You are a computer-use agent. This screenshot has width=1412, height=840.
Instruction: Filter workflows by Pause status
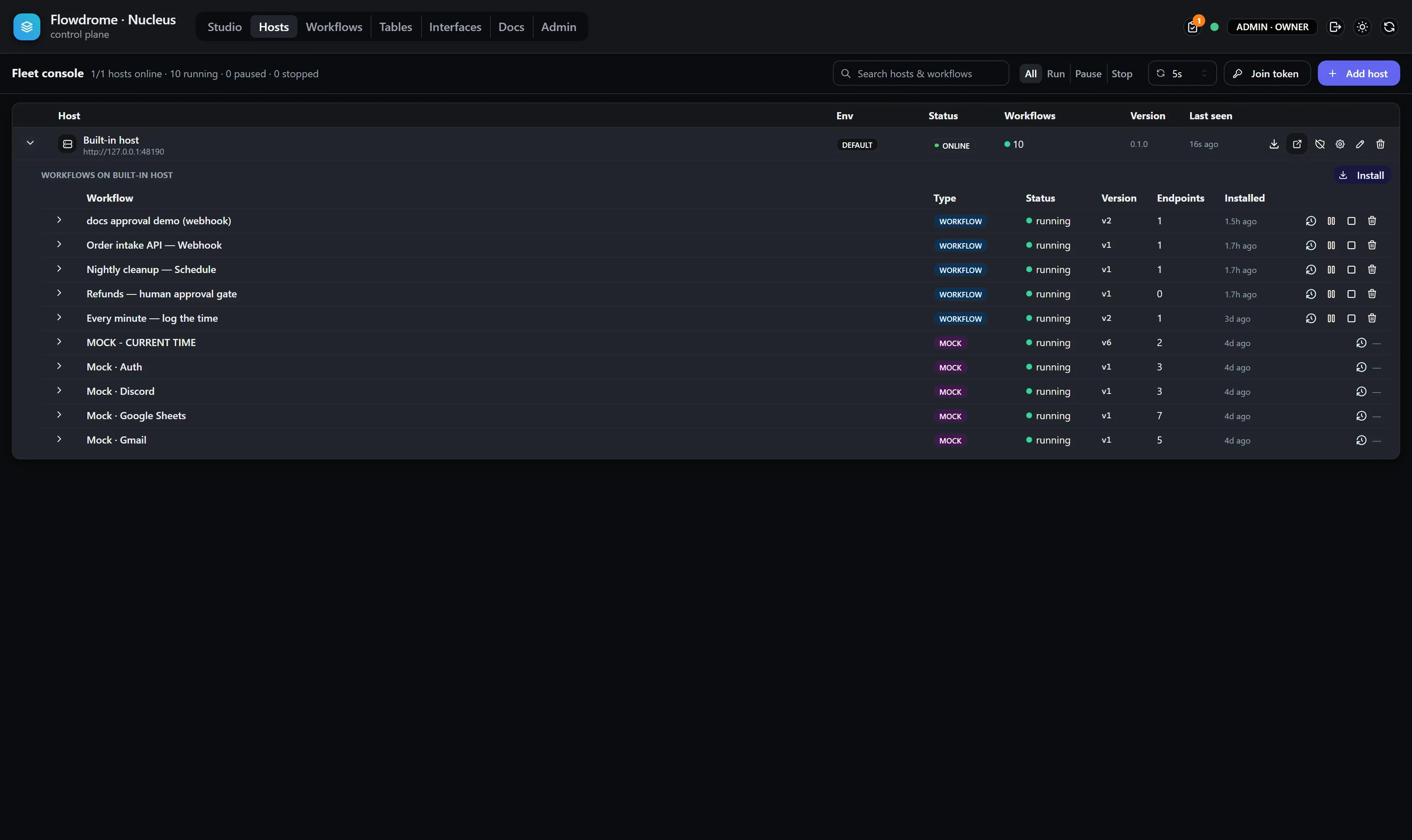click(x=1088, y=73)
